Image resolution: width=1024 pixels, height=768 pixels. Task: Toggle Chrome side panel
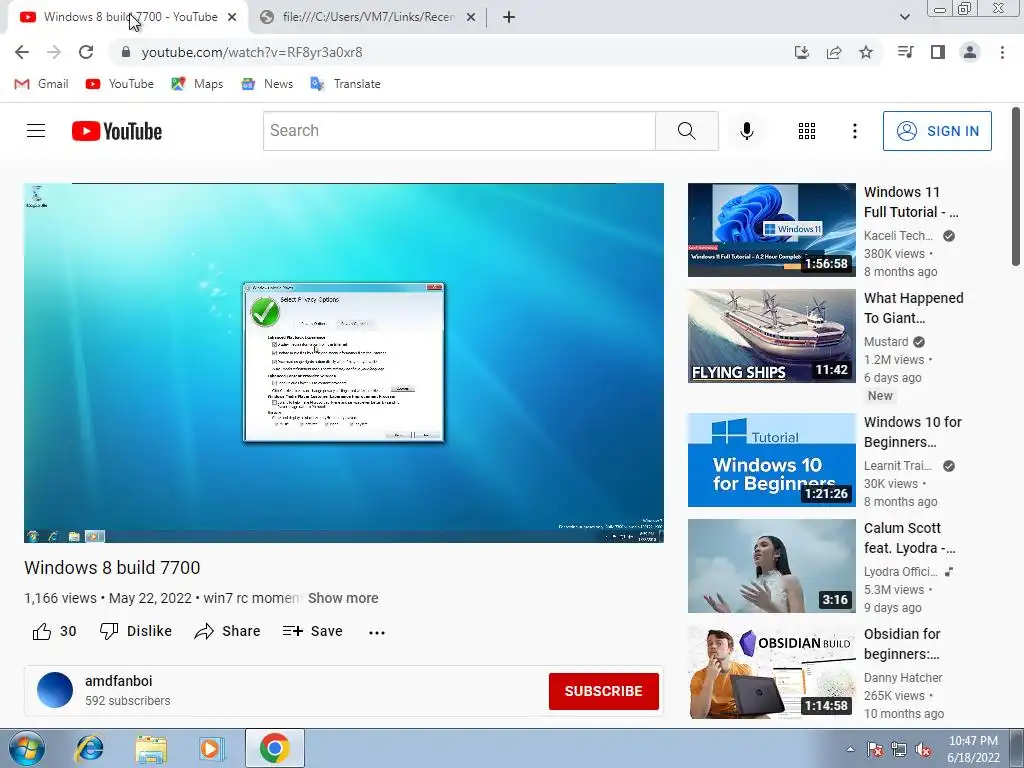tap(938, 52)
